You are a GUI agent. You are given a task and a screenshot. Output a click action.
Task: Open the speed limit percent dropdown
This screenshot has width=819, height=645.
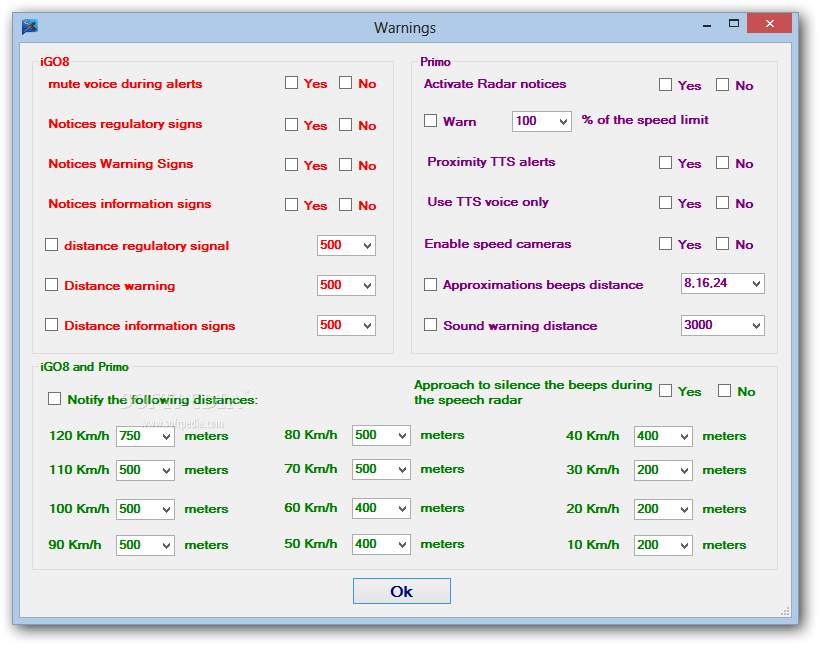[x=542, y=121]
